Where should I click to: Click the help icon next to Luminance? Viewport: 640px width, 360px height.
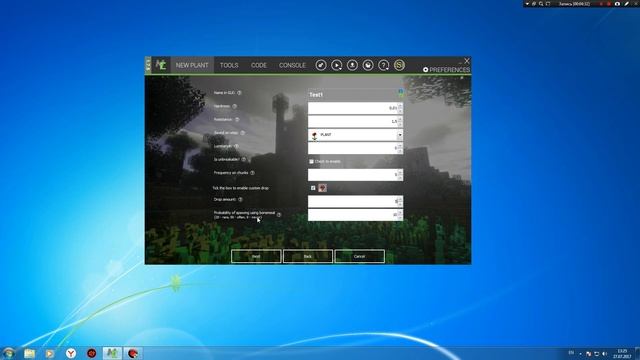(x=236, y=146)
